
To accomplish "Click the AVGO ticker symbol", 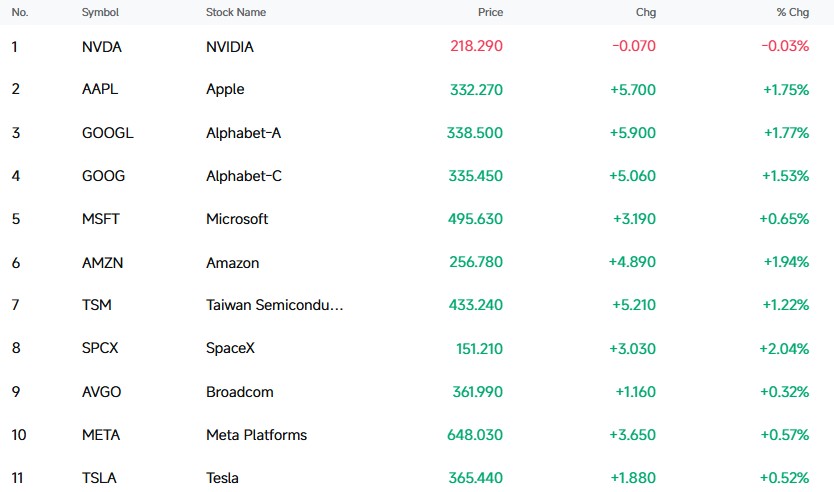I will [x=101, y=392].
